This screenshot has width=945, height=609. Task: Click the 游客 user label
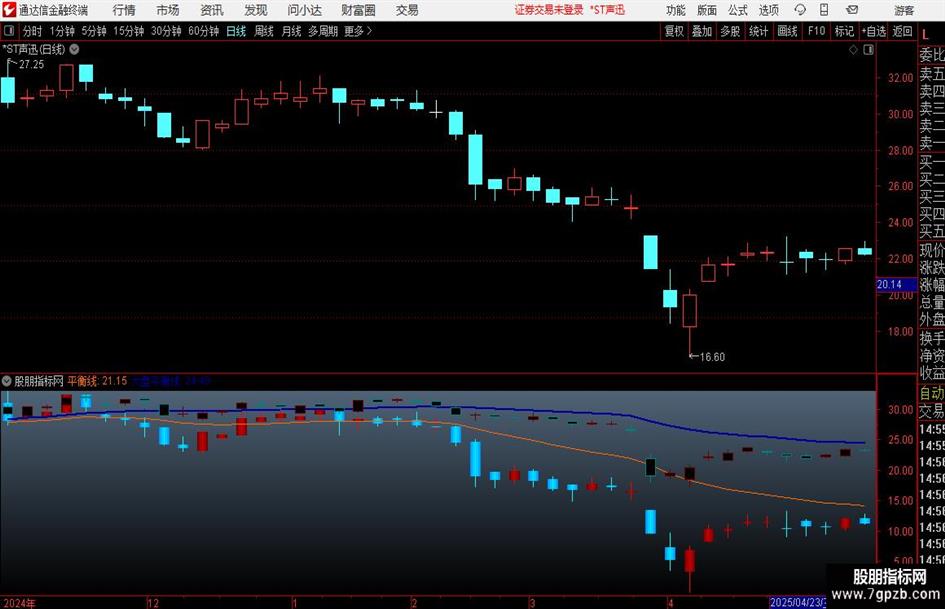tap(903, 10)
